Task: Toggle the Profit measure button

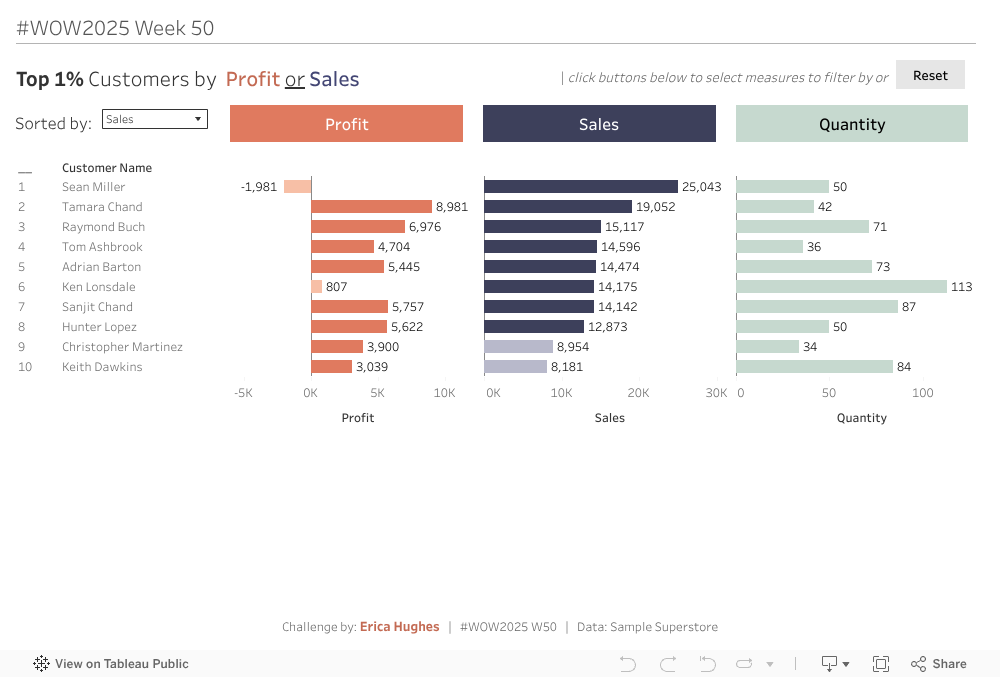Action: [x=346, y=124]
